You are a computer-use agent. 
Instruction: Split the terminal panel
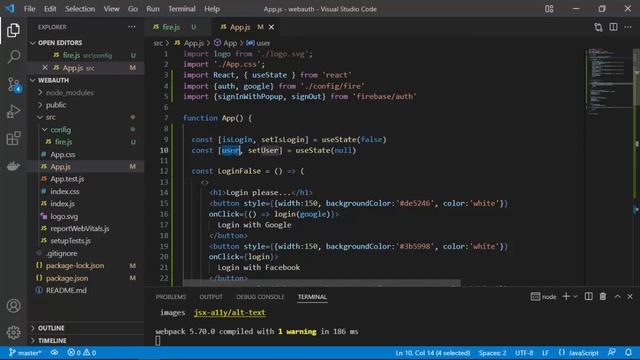[588, 296]
